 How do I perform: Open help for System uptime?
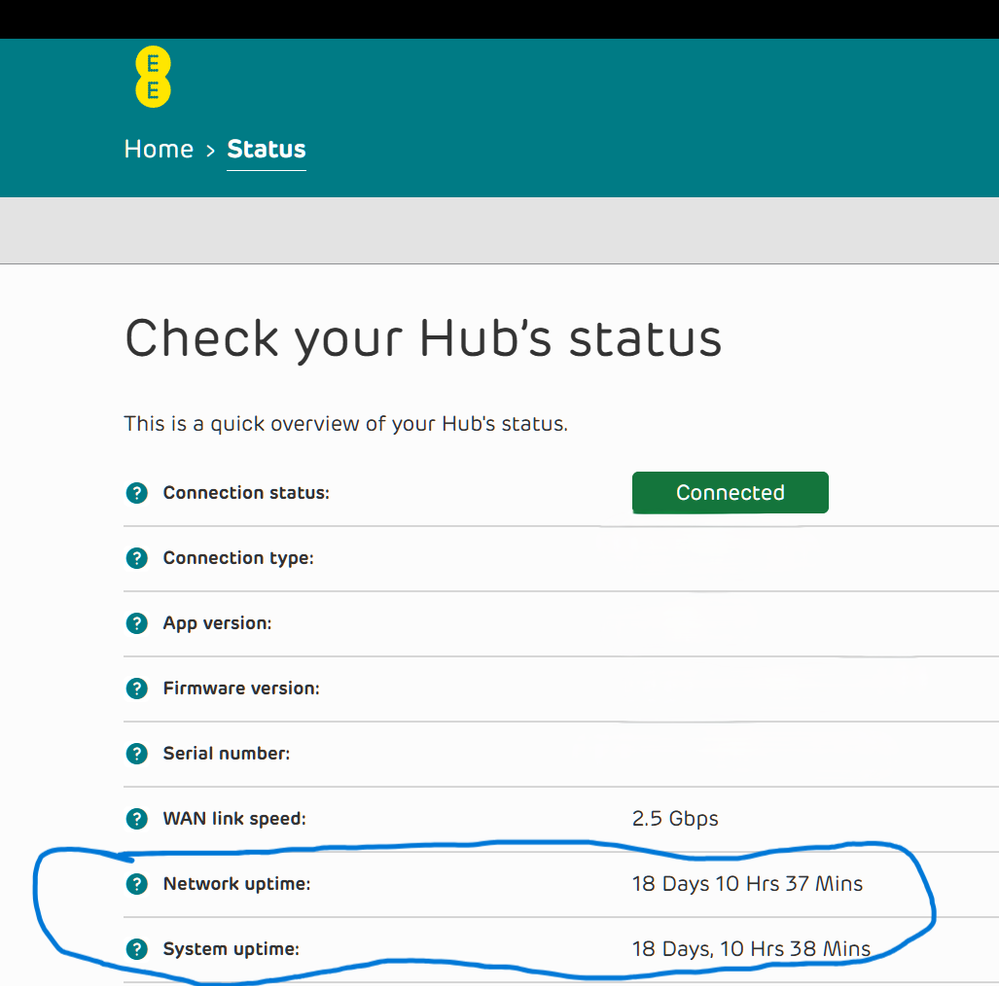[136, 949]
